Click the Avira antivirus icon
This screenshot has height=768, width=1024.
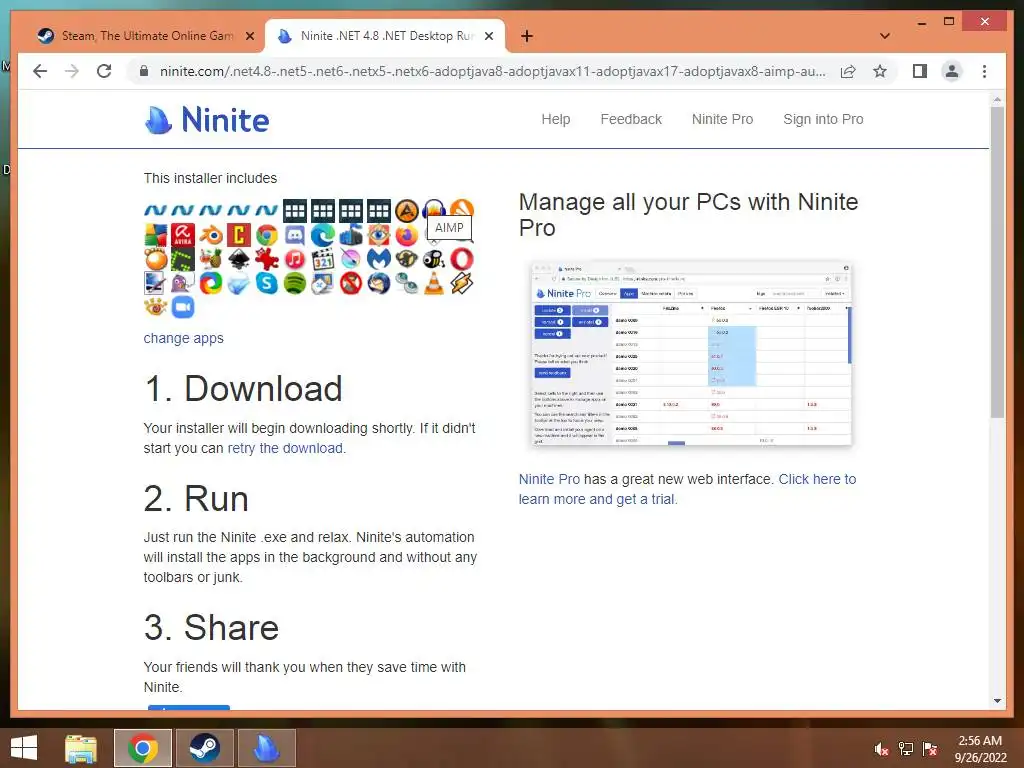point(183,235)
